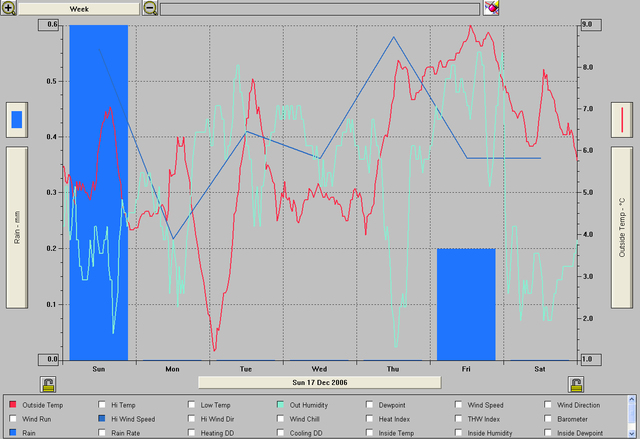
Task: Click the Sun 17 Dec 2006 date button
Action: point(319,382)
